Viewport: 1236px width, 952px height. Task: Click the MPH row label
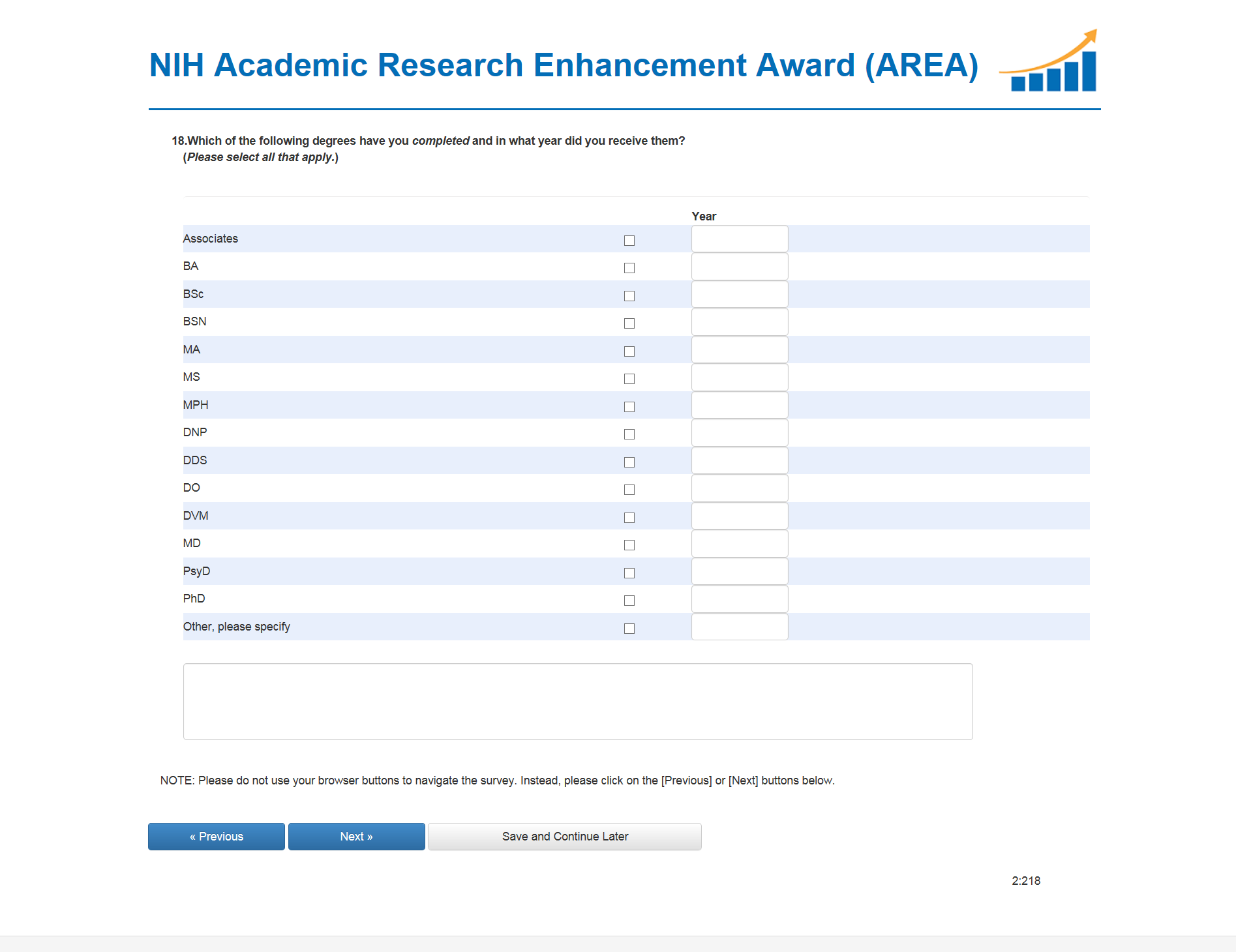click(196, 405)
